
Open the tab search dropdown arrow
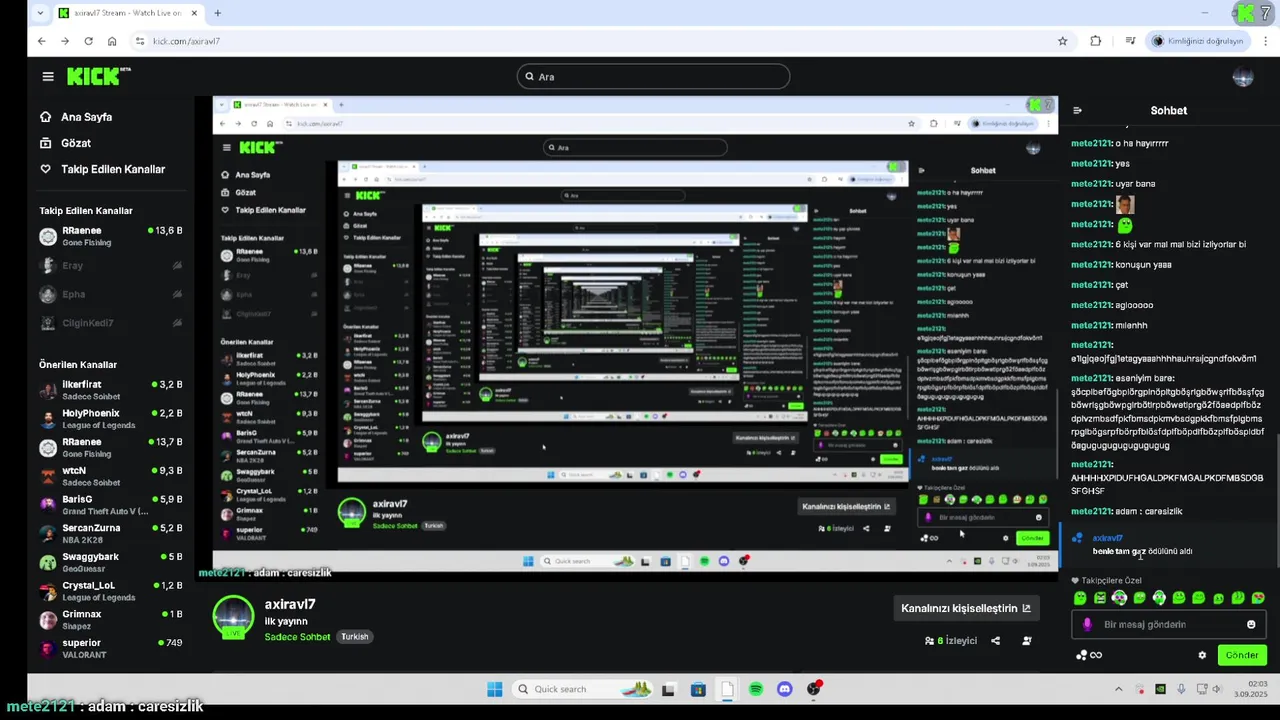[x=40, y=13]
